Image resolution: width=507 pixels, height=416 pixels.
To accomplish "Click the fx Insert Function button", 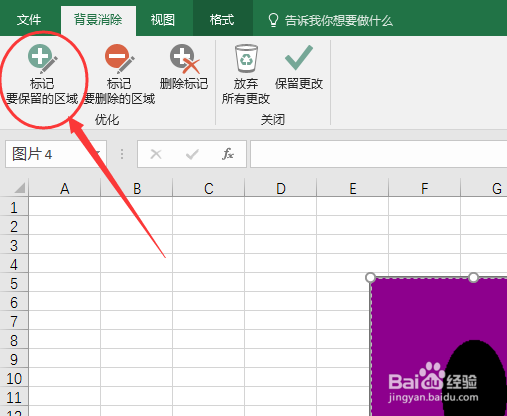I will coord(228,154).
